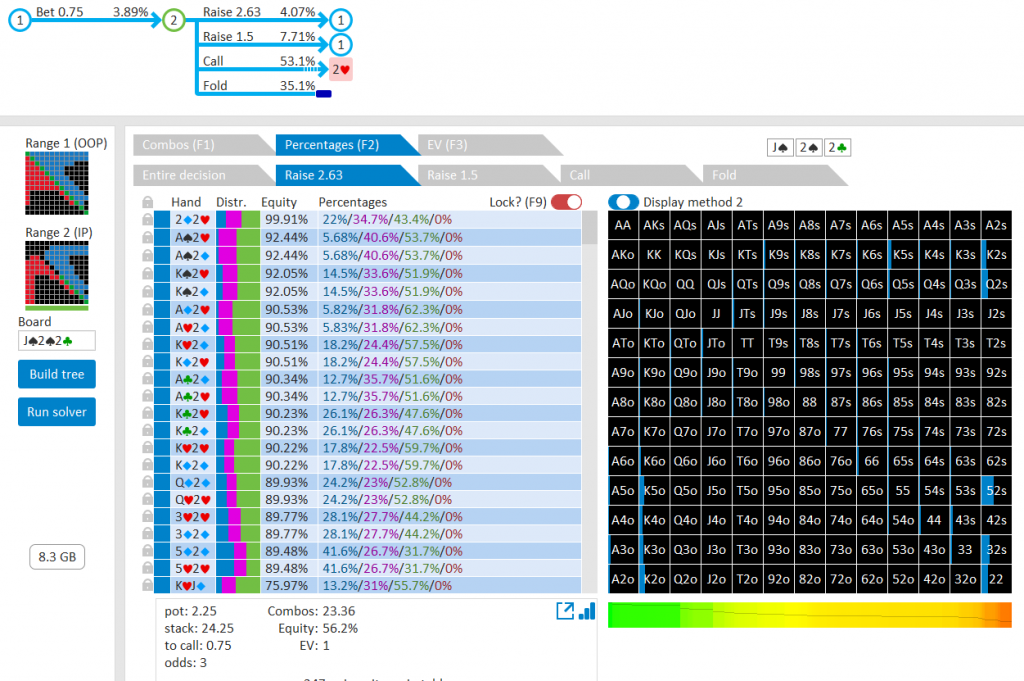Click the Board input field
Viewport: 1024px width, 681px height.
click(x=56, y=341)
